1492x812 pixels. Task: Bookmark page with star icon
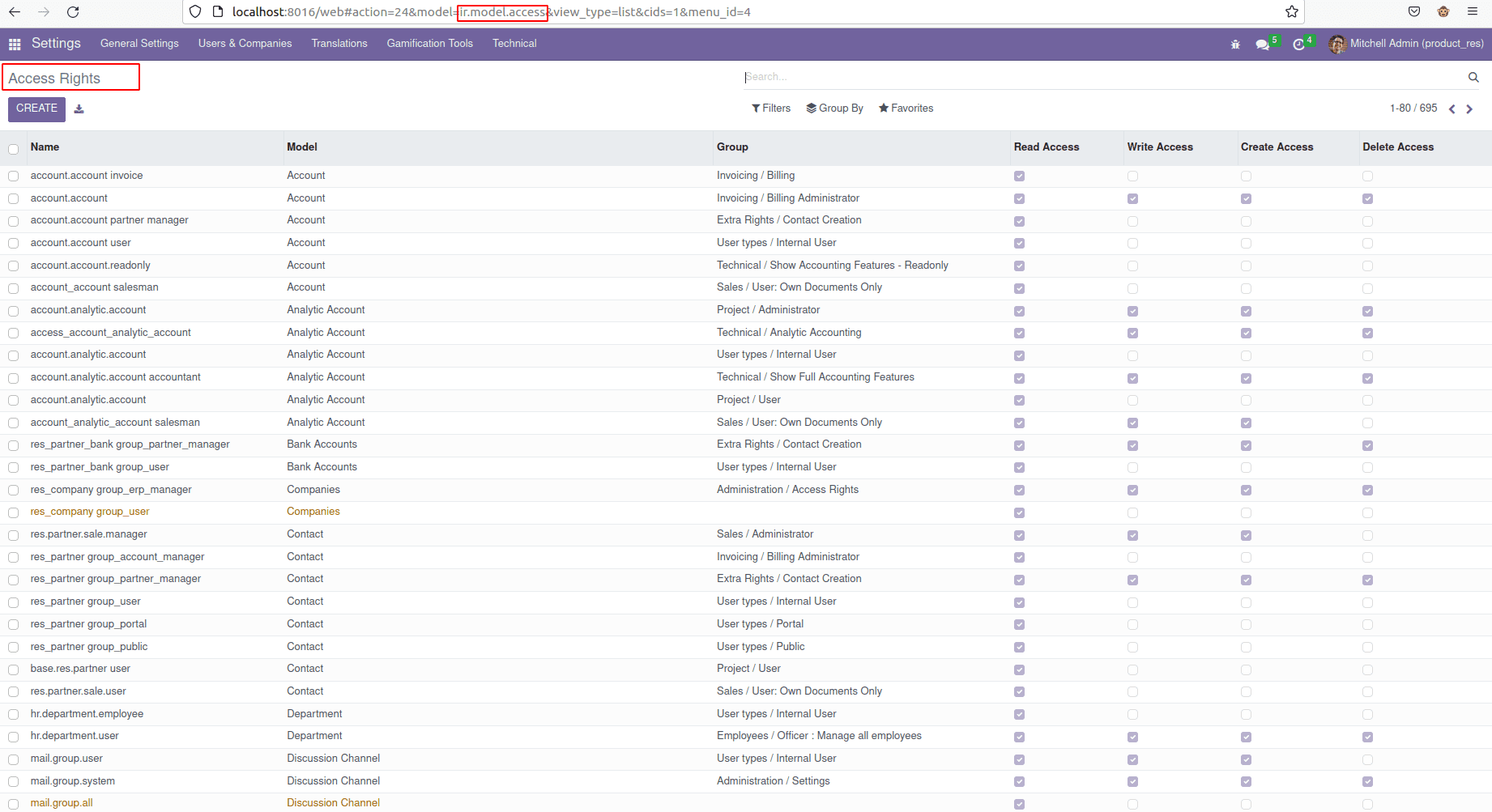tap(1292, 11)
